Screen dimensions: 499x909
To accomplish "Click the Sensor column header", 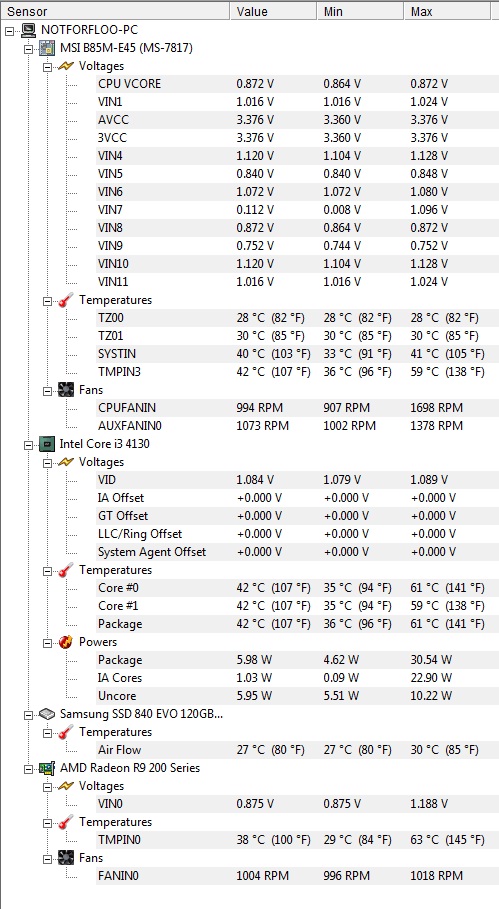I will pyautogui.click(x=115, y=11).
